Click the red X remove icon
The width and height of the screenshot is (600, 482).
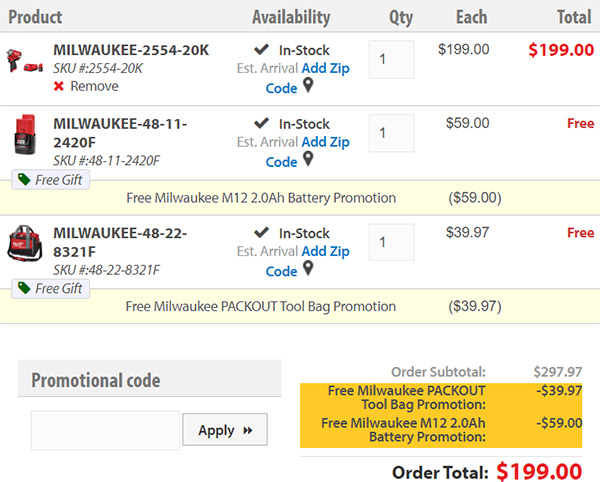[59, 86]
